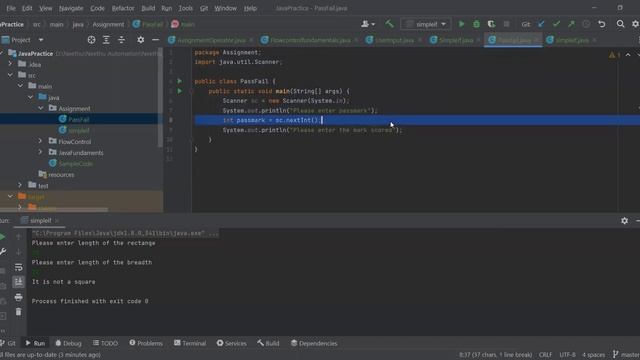Expand the FlowControl package
This screenshot has height=360, width=640.
click(40, 141)
